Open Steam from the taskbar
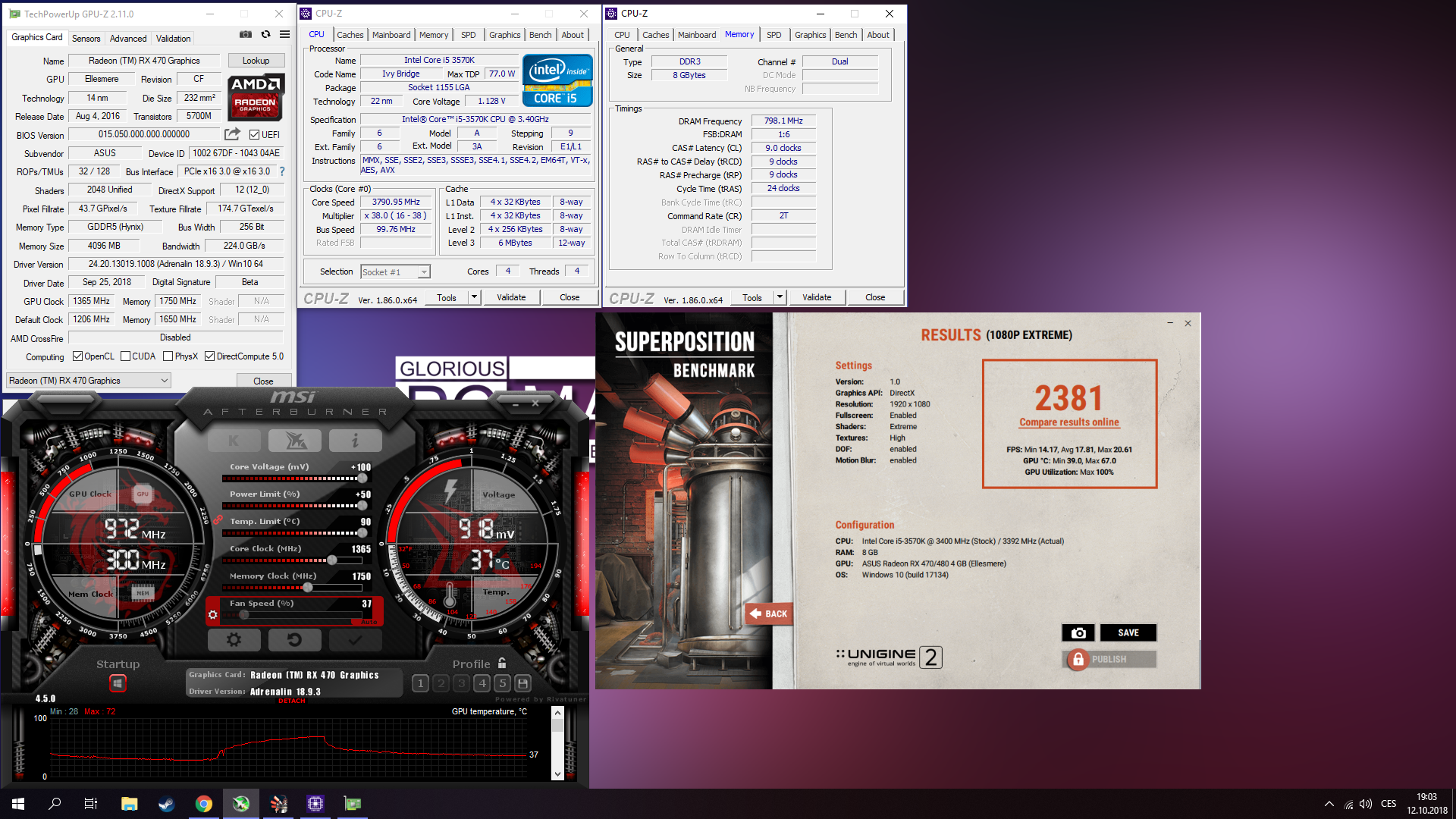 pos(166,804)
